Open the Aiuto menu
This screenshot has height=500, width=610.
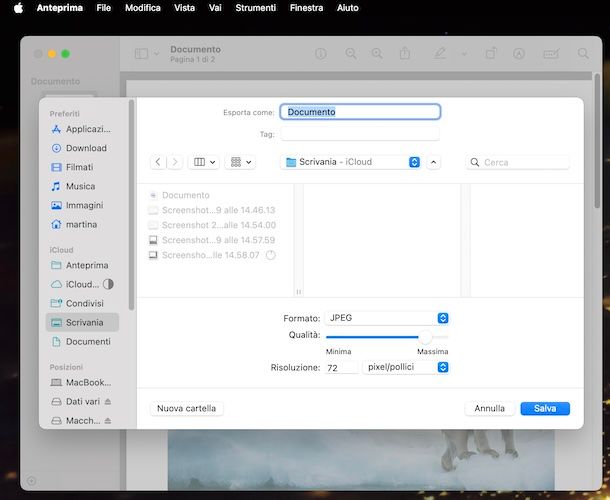click(x=347, y=8)
